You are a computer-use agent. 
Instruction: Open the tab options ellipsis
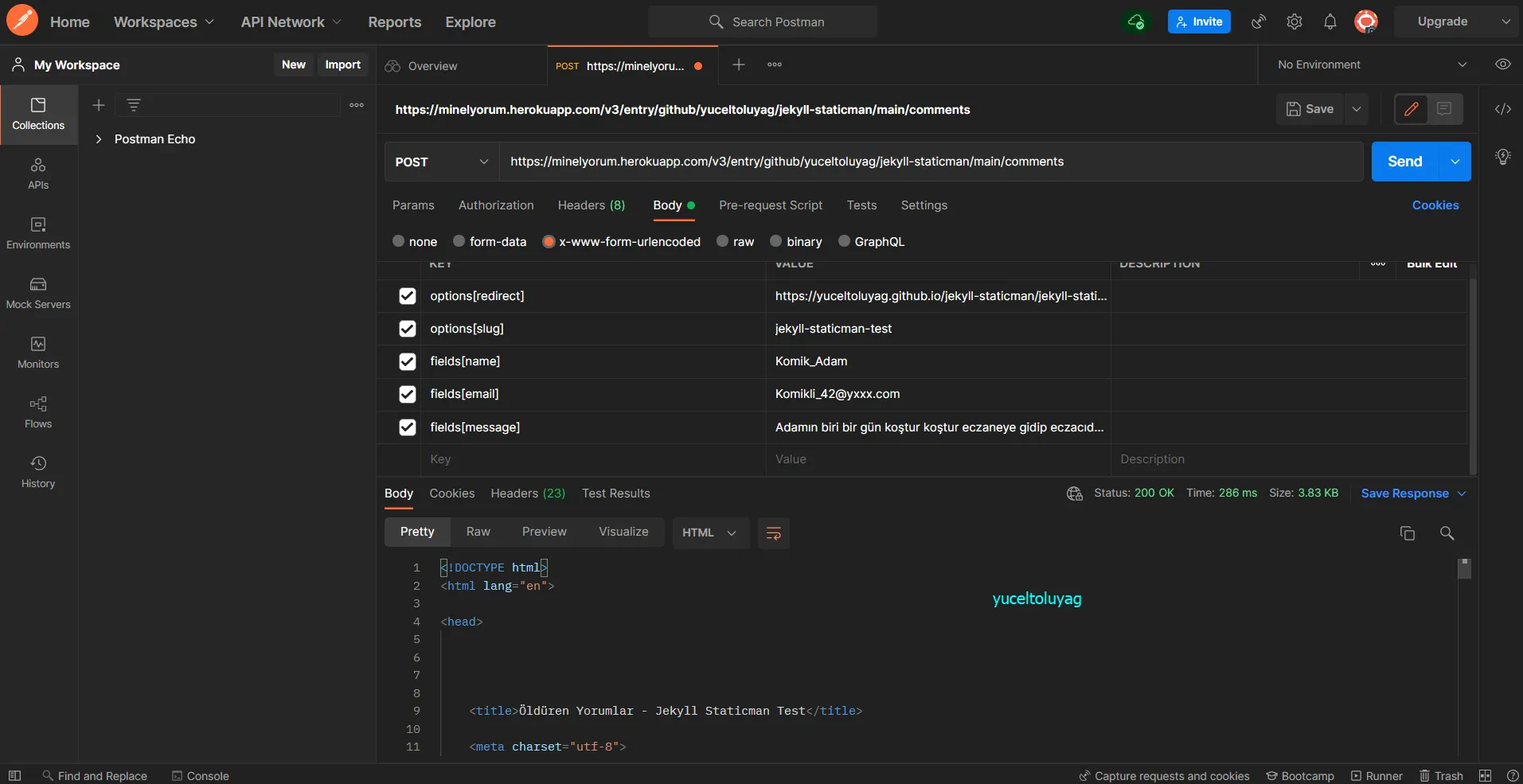775,64
